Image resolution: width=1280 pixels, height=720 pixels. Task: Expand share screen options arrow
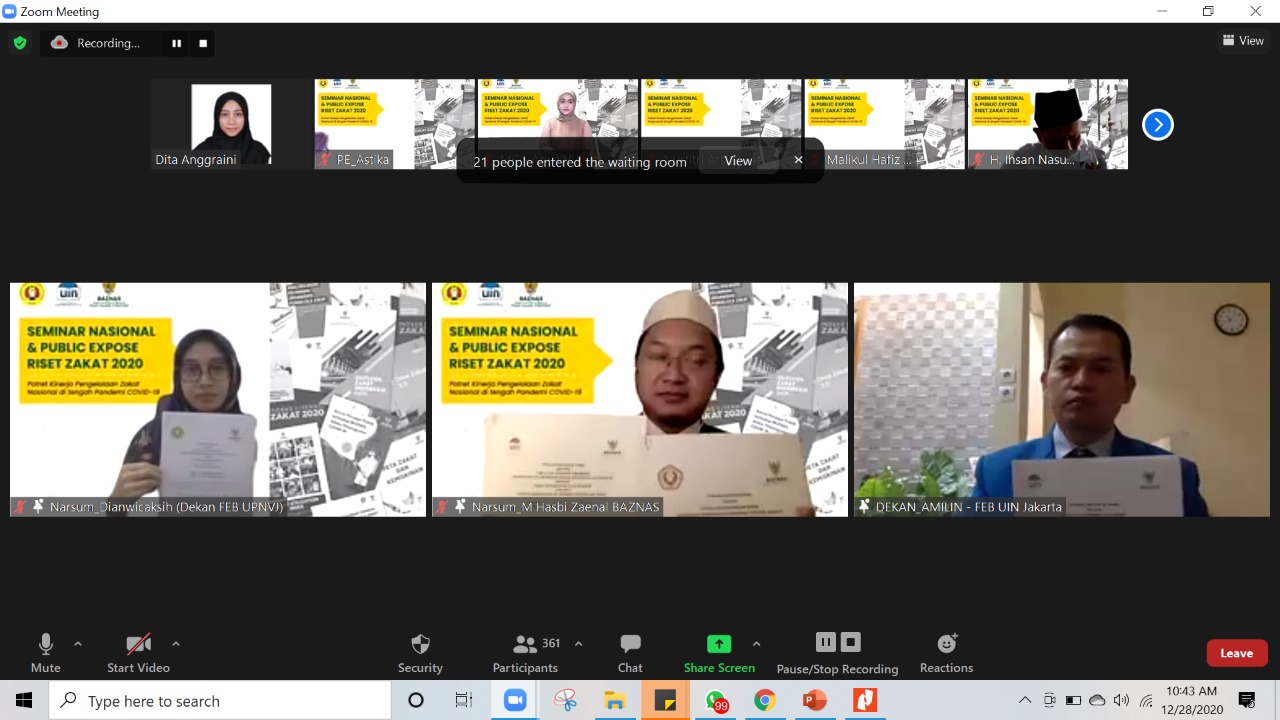point(756,644)
